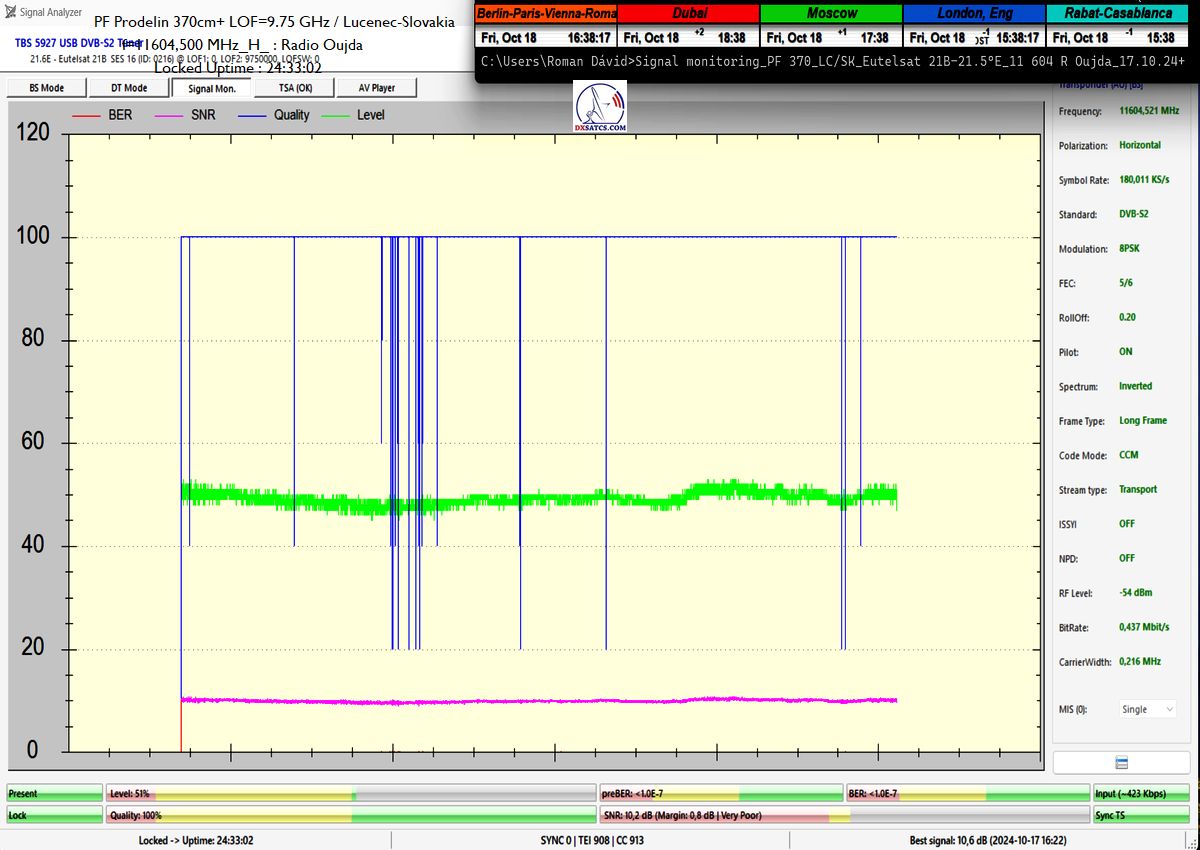Click the green Level legend line
Screen dimensions: 1200x850
click(338, 115)
